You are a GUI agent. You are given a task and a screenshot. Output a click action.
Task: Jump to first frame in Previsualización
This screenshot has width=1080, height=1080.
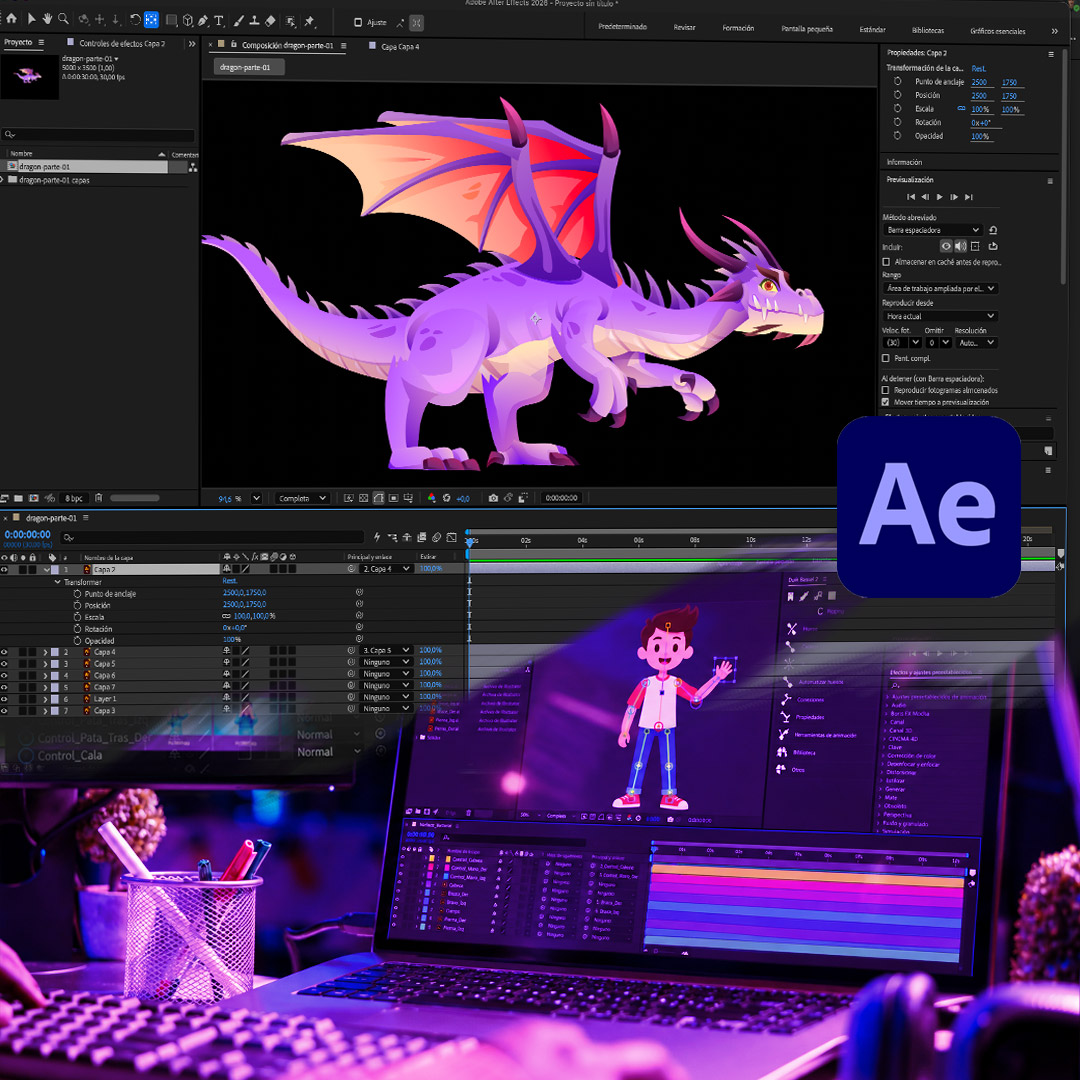click(x=911, y=197)
